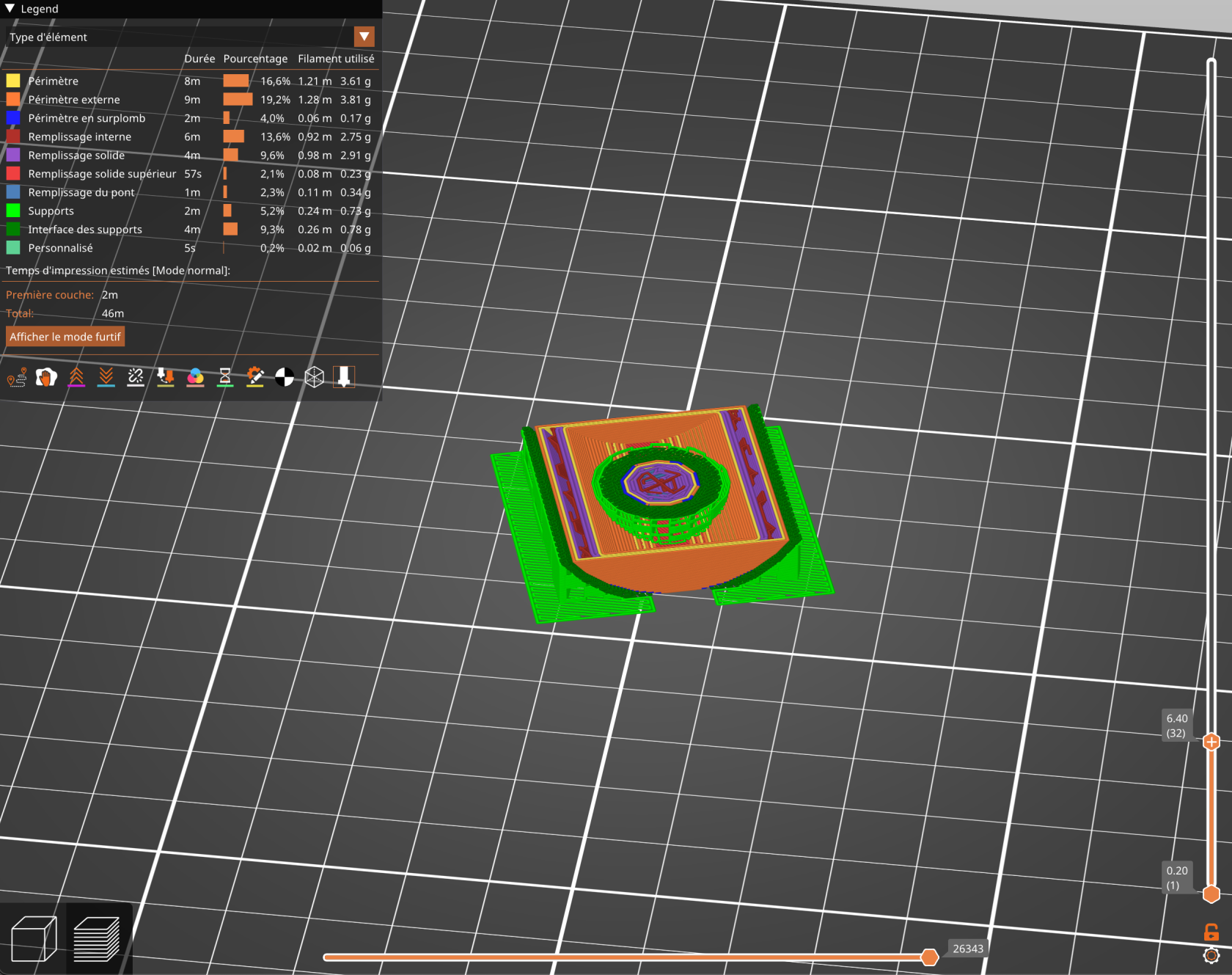Toggle Travel moves visibility icon
Image resolution: width=1232 pixels, height=975 pixels.
click(17, 377)
